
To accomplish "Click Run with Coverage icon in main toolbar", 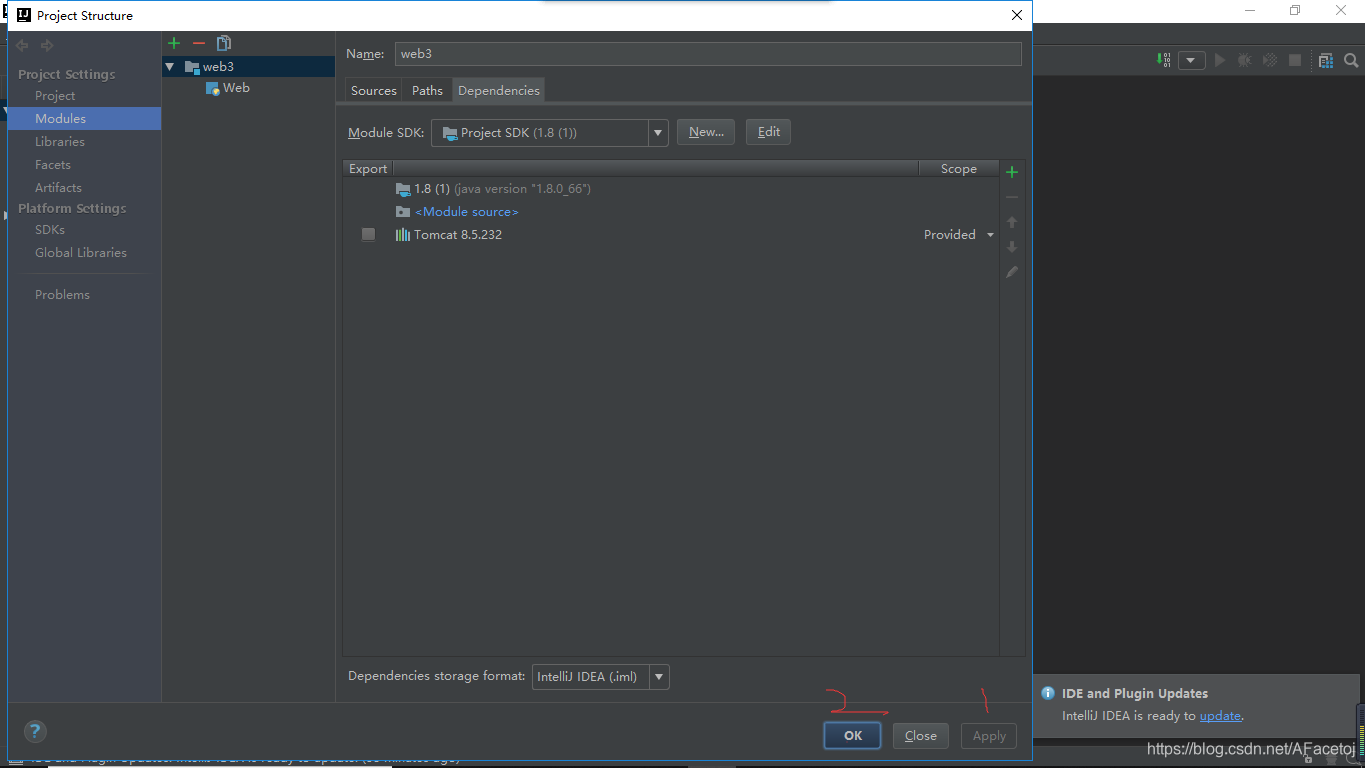I will [1270, 60].
